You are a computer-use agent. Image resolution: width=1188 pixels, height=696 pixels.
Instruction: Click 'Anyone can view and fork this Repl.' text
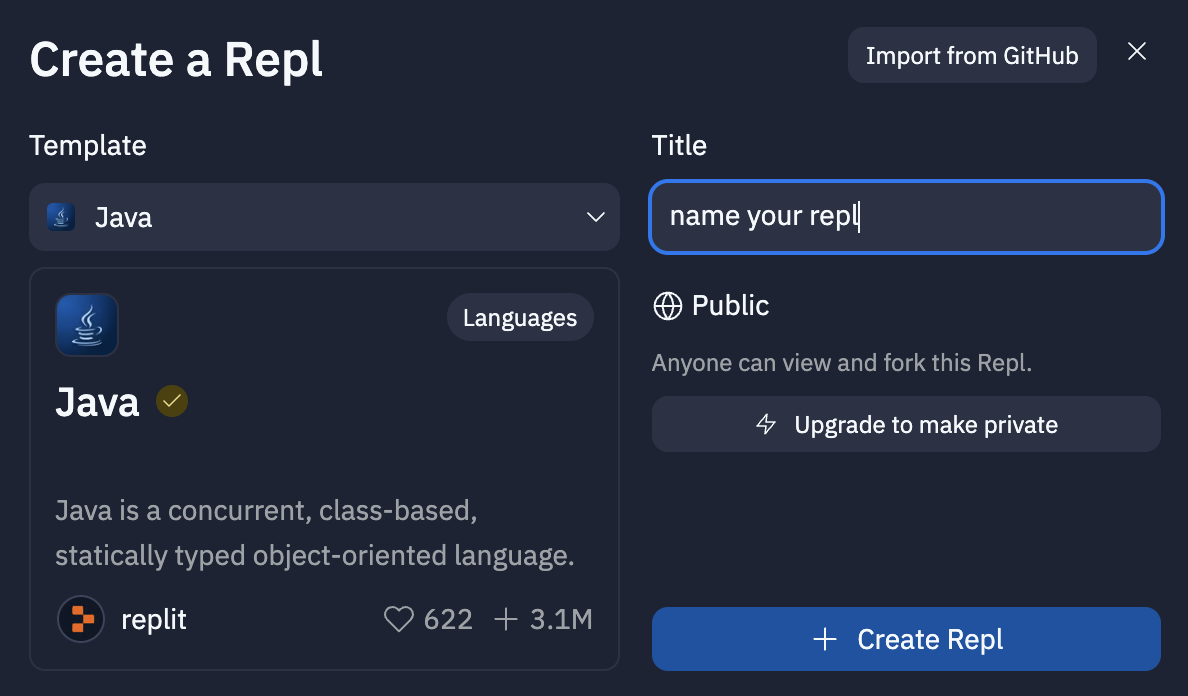click(x=842, y=363)
